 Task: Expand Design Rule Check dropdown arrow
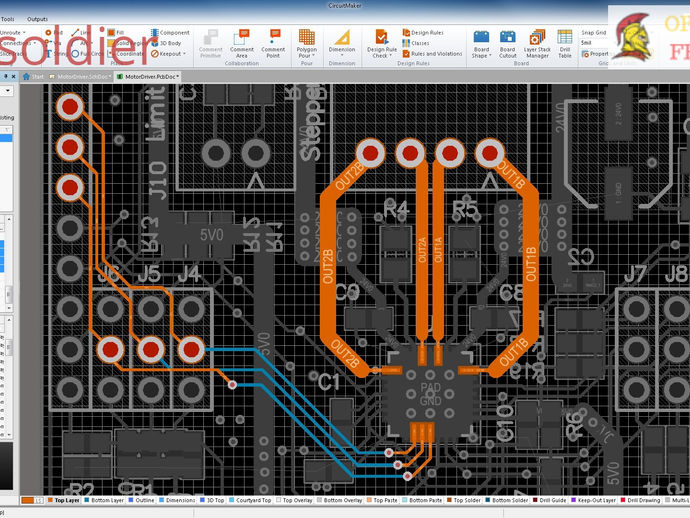(390, 56)
